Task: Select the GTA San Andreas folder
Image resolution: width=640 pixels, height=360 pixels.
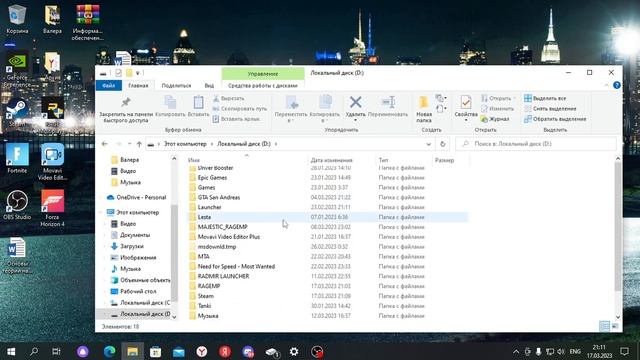Action: [x=219, y=197]
